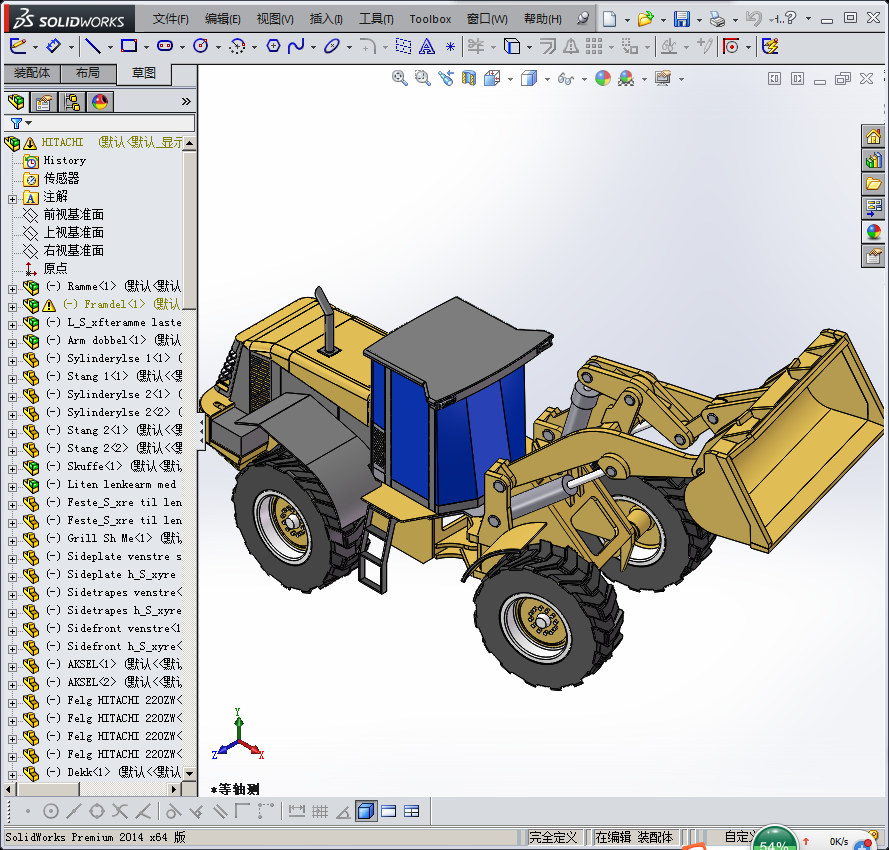Select the Polygon sketch tool

[273, 46]
